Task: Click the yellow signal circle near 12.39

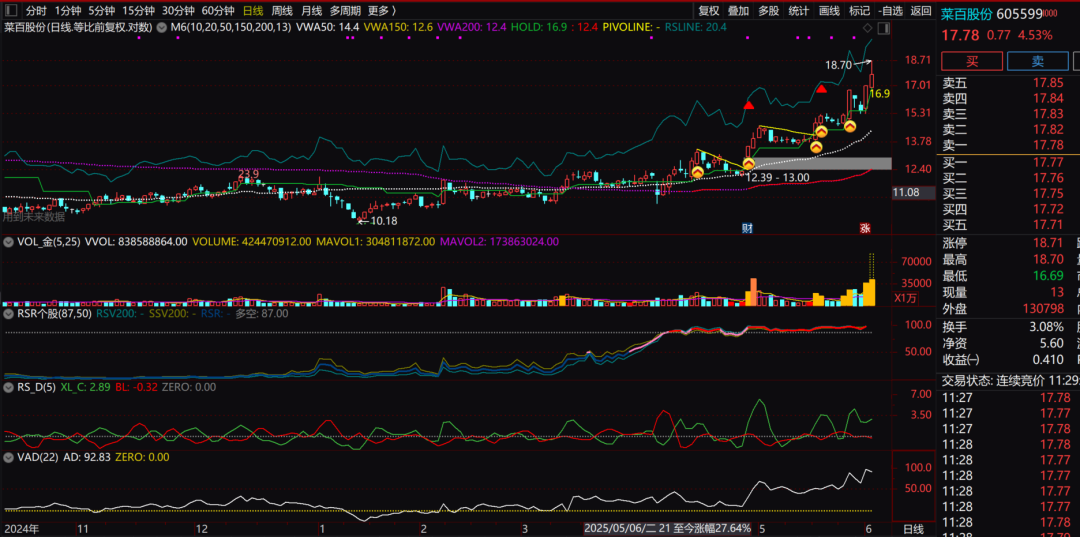Action: 748,164
